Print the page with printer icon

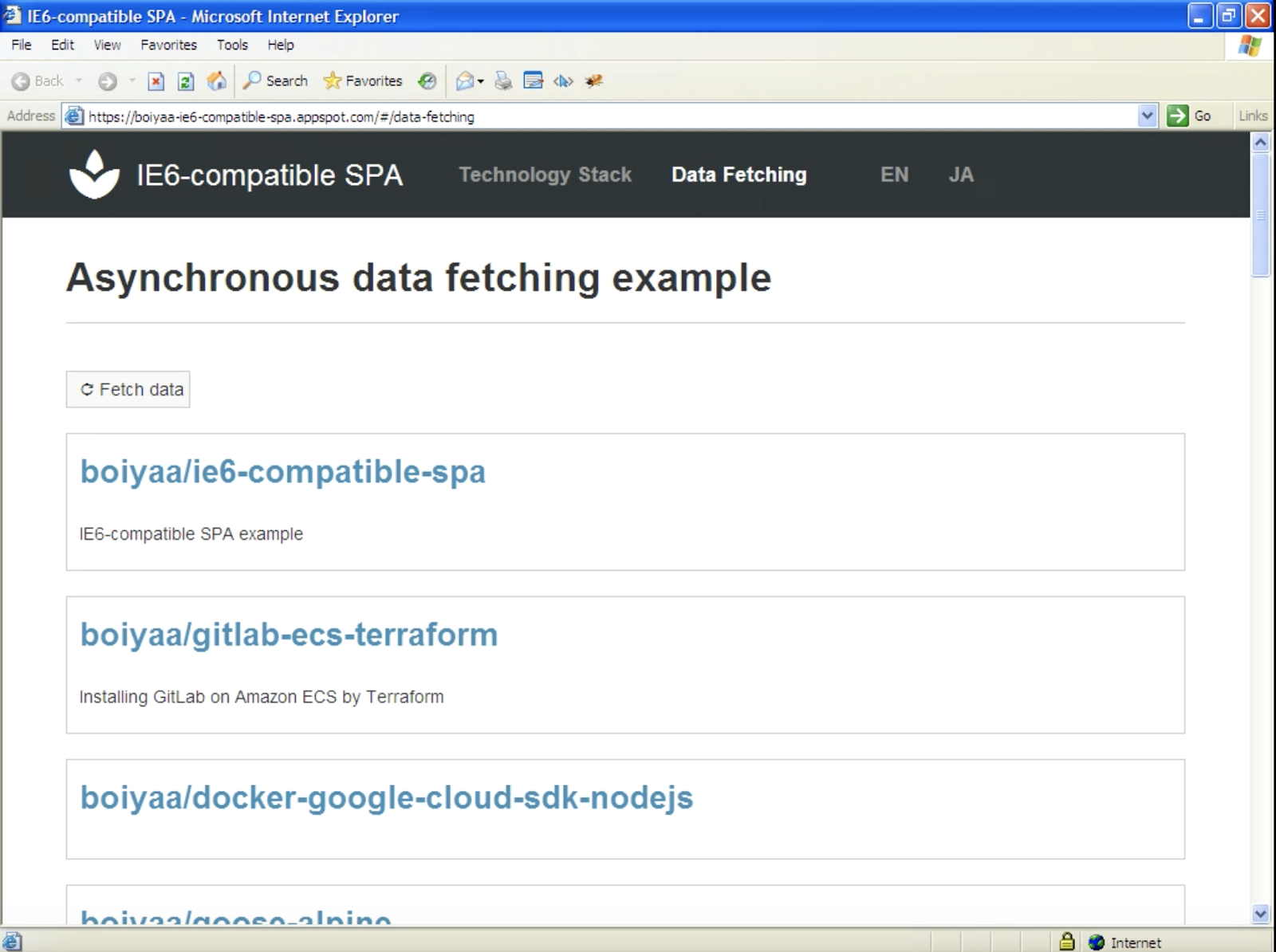[503, 81]
